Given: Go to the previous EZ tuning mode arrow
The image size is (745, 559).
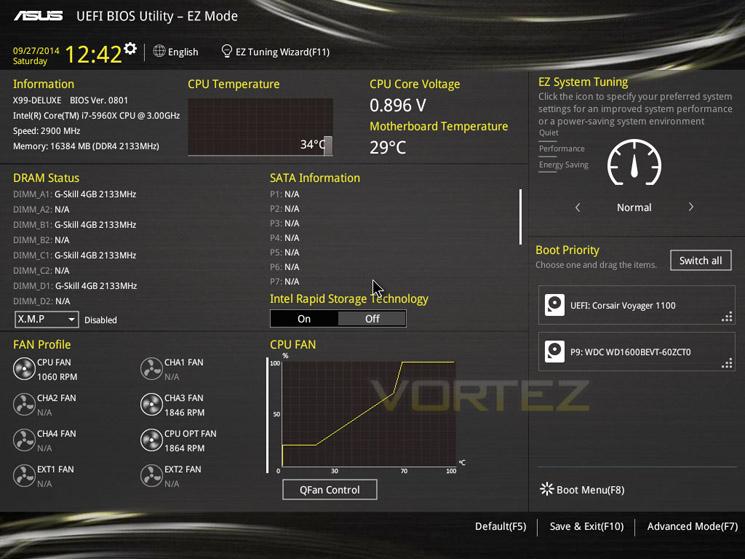Looking at the screenshot, I should point(578,207).
